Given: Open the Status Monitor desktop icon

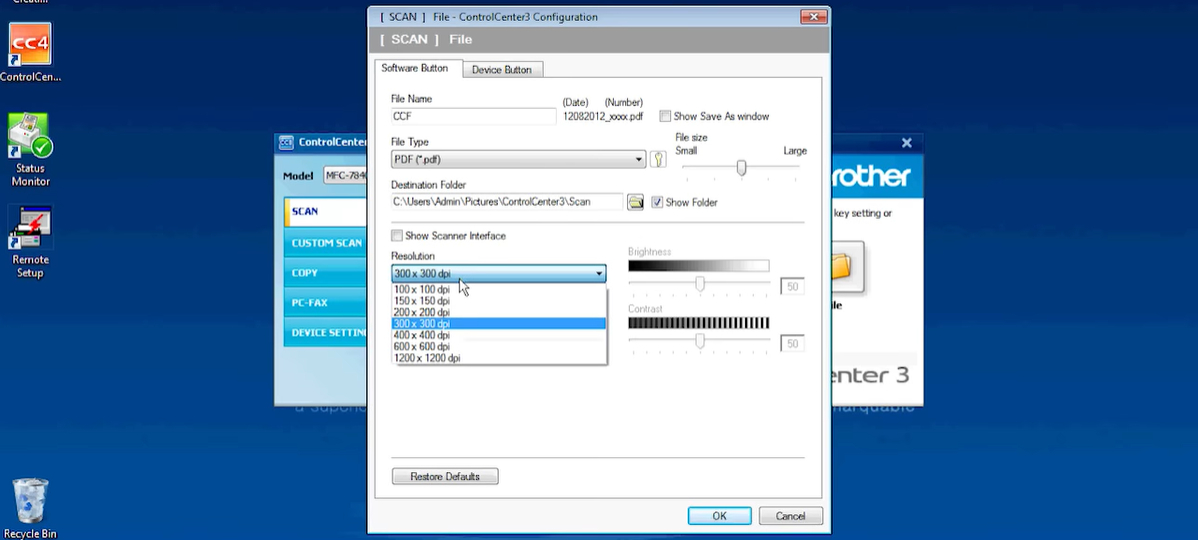Looking at the screenshot, I should [x=30, y=150].
